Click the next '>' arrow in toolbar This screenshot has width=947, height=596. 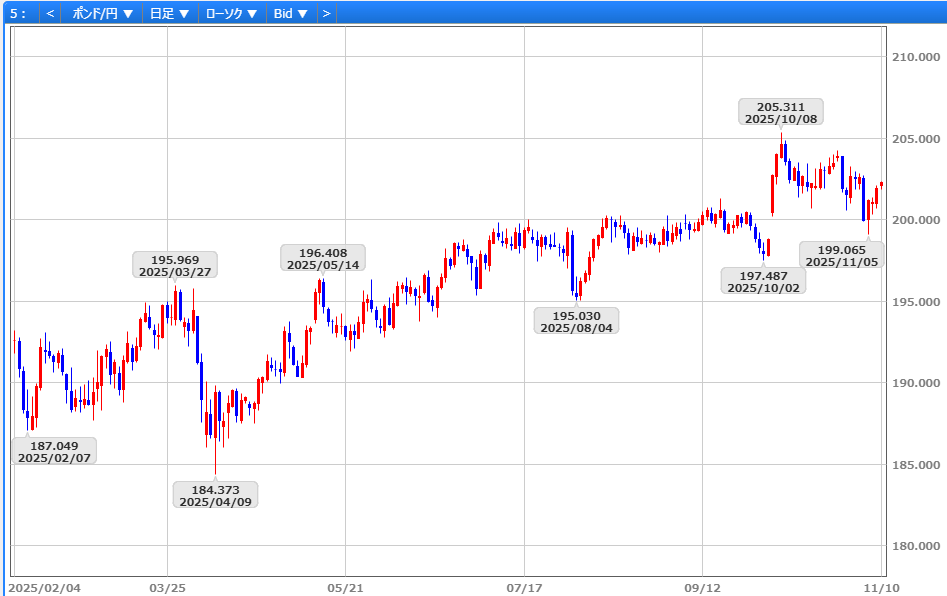(325, 13)
